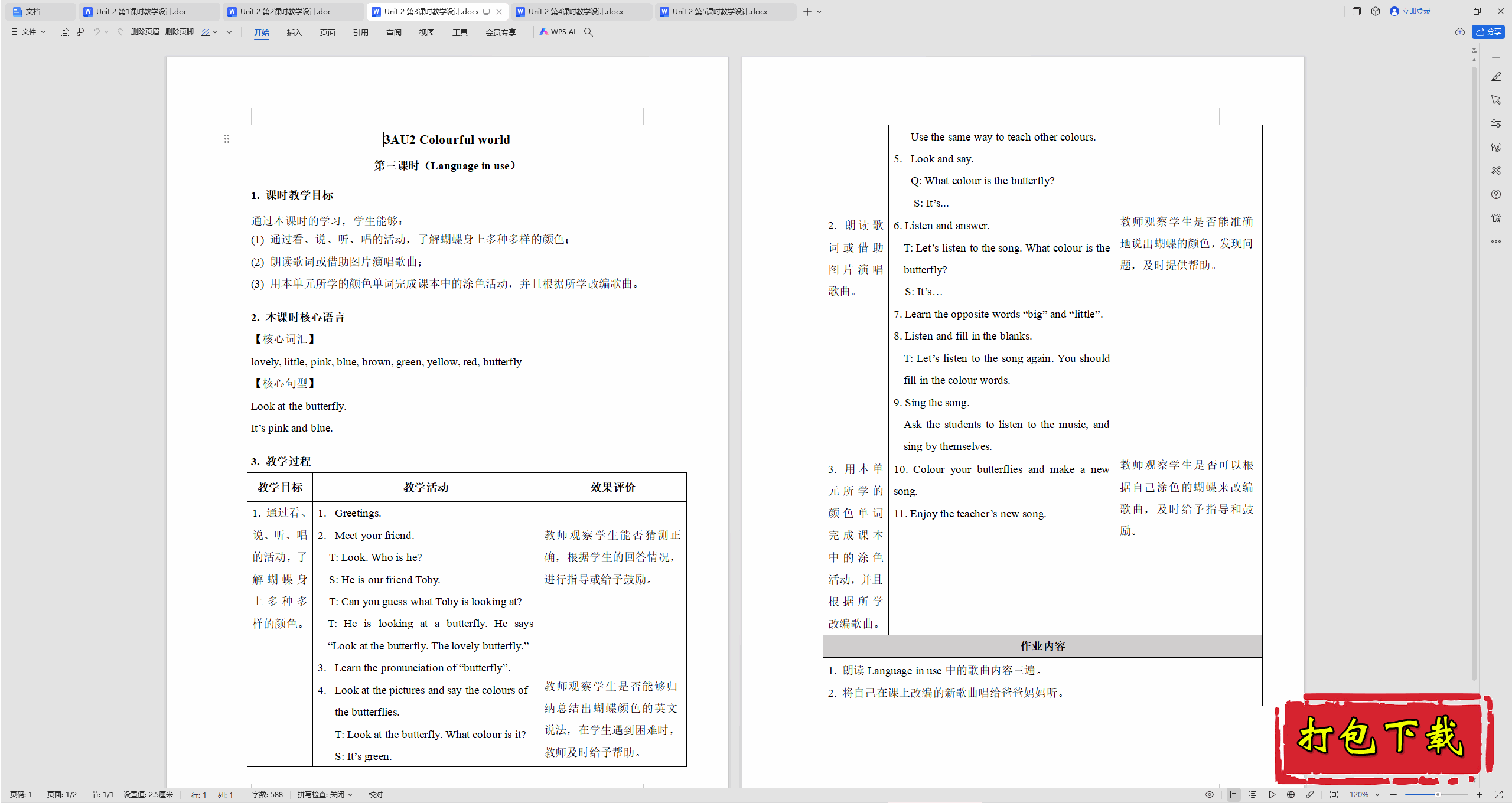
Task: Click the 删除页眉 button
Action: point(145,32)
